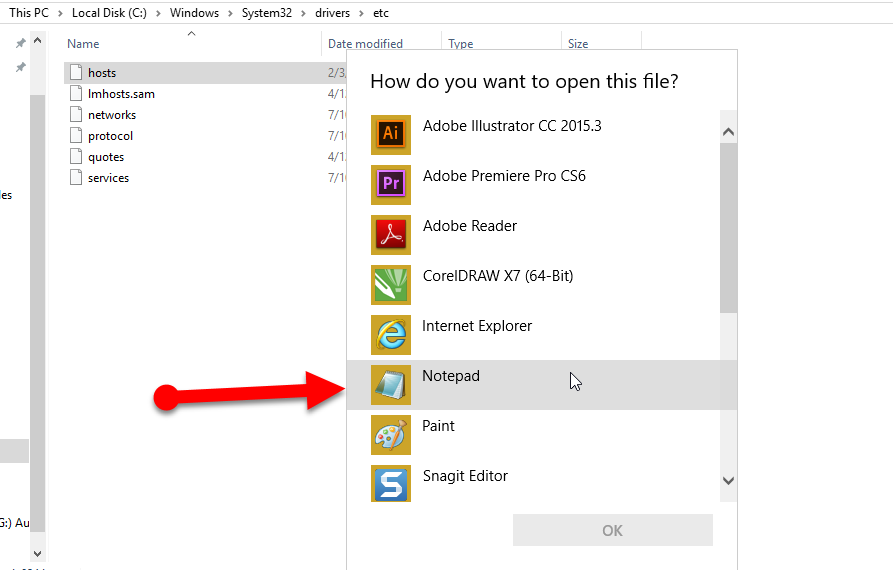Select the Adobe Illustrator CC 2015.3 icon
Image resolution: width=893 pixels, height=570 pixels.
(391, 135)
